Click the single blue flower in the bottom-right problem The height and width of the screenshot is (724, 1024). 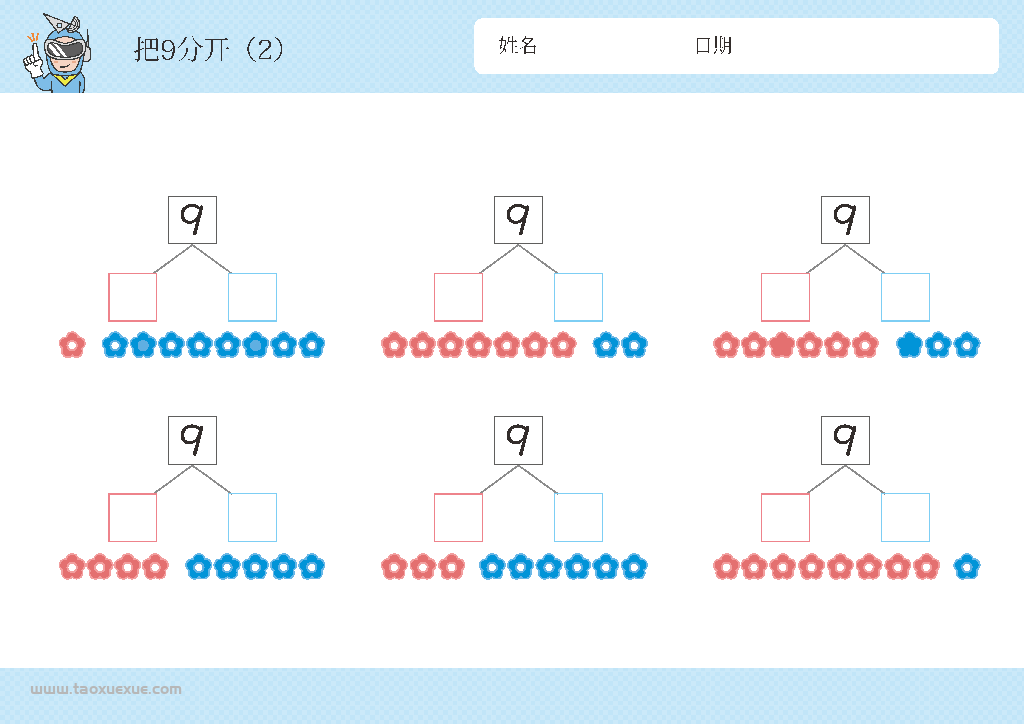pyautogui.click(x=967, y=567)
